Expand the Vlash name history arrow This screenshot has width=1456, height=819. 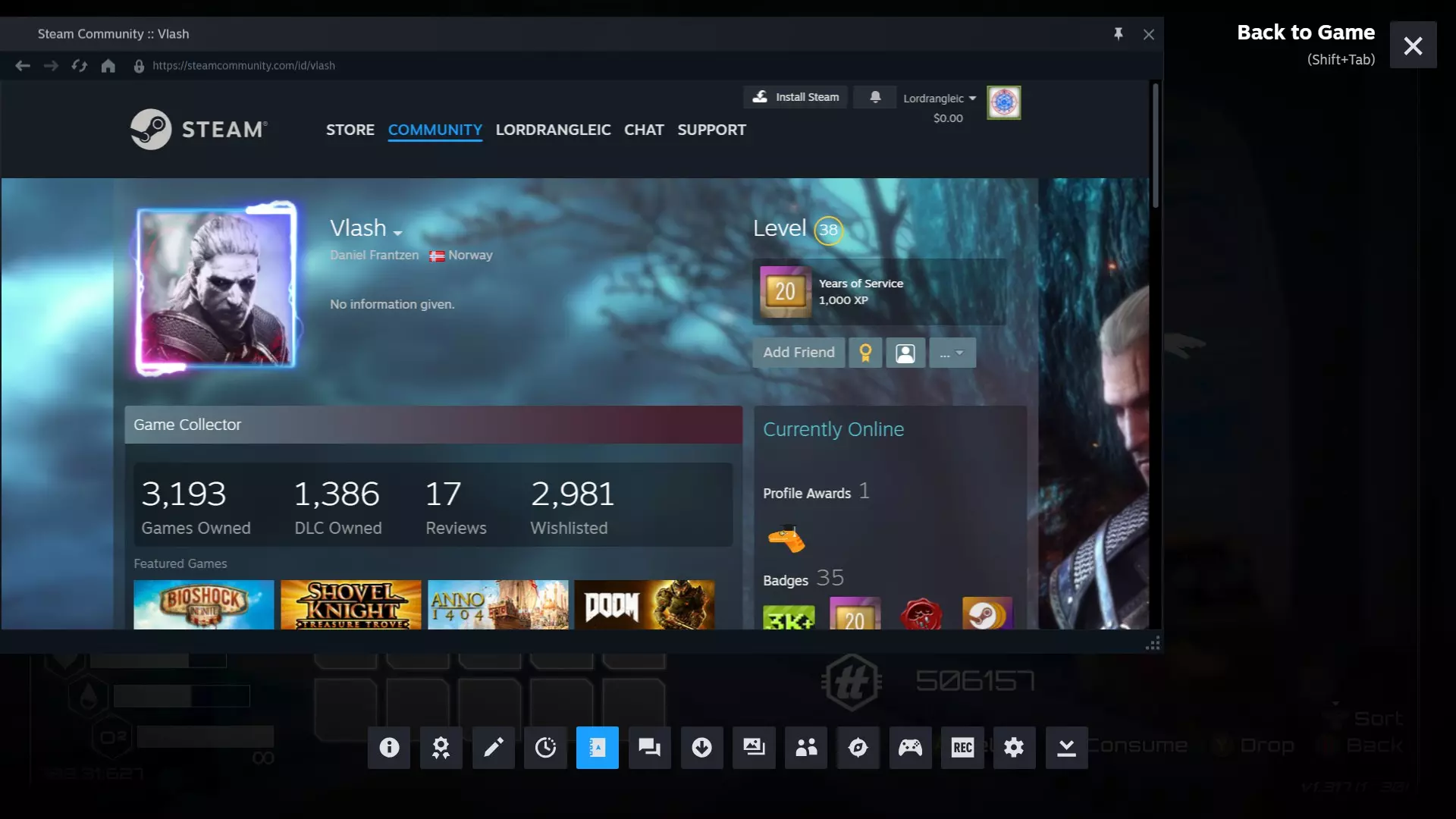[x=397, y=233]
